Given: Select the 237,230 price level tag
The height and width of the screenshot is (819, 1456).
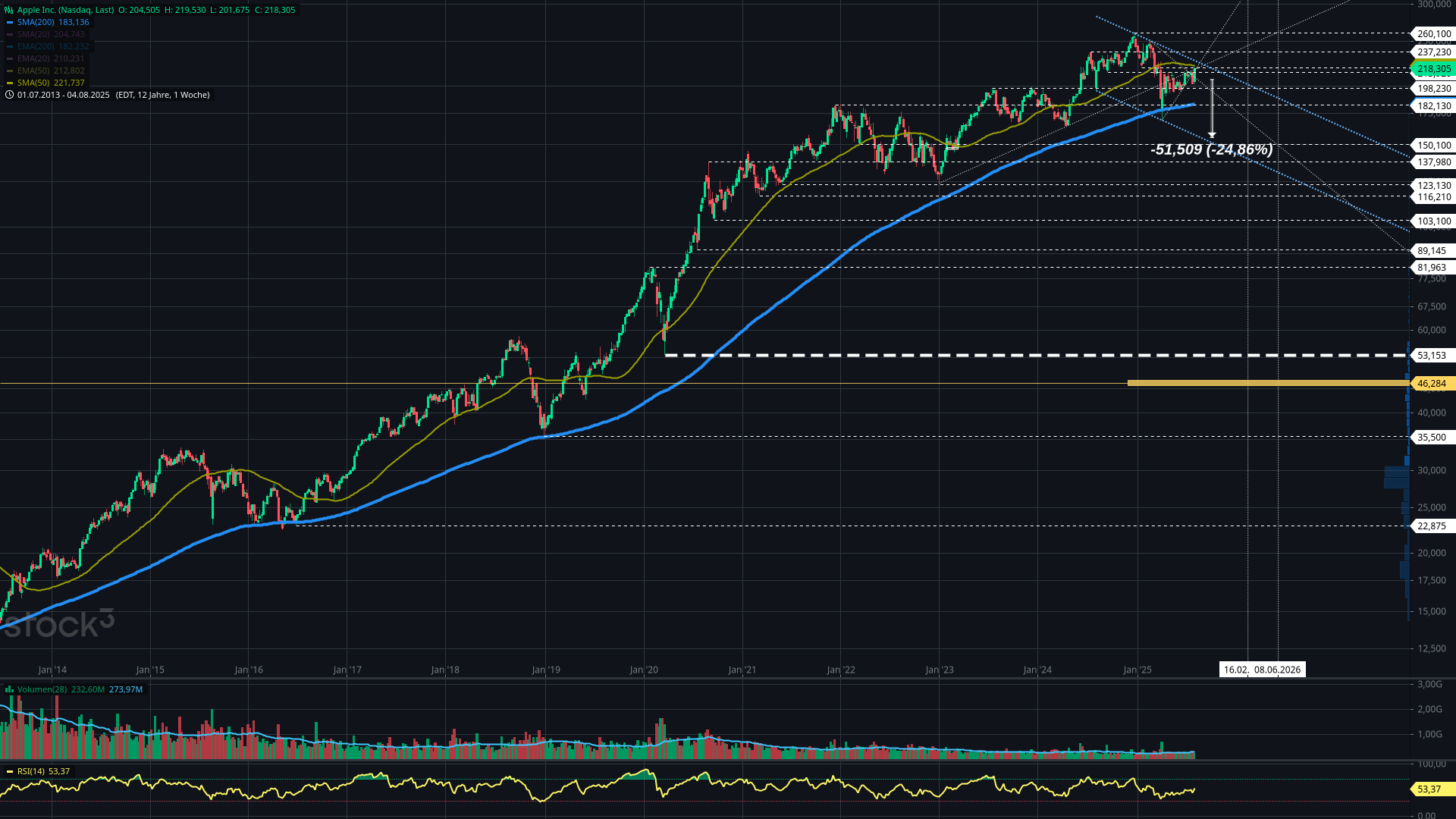Looking at the screenshot, I should 1432,52.
